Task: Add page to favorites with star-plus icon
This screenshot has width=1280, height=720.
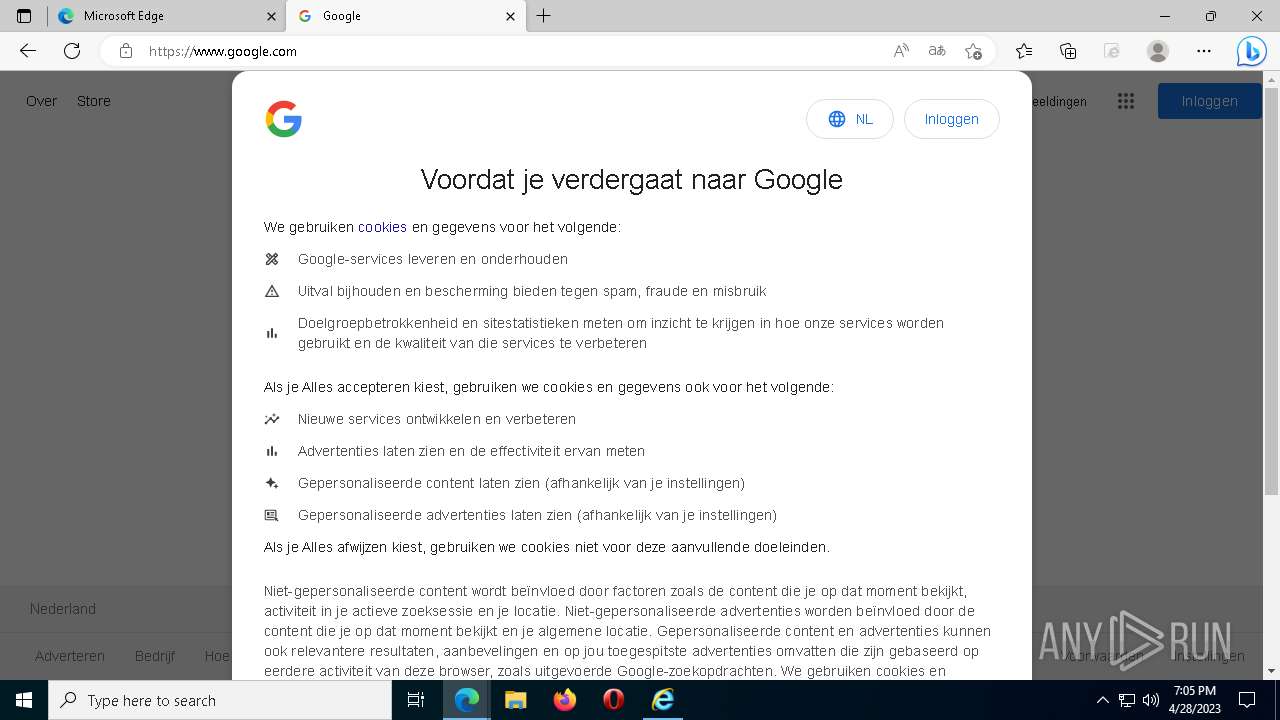Action: [973, 51]
